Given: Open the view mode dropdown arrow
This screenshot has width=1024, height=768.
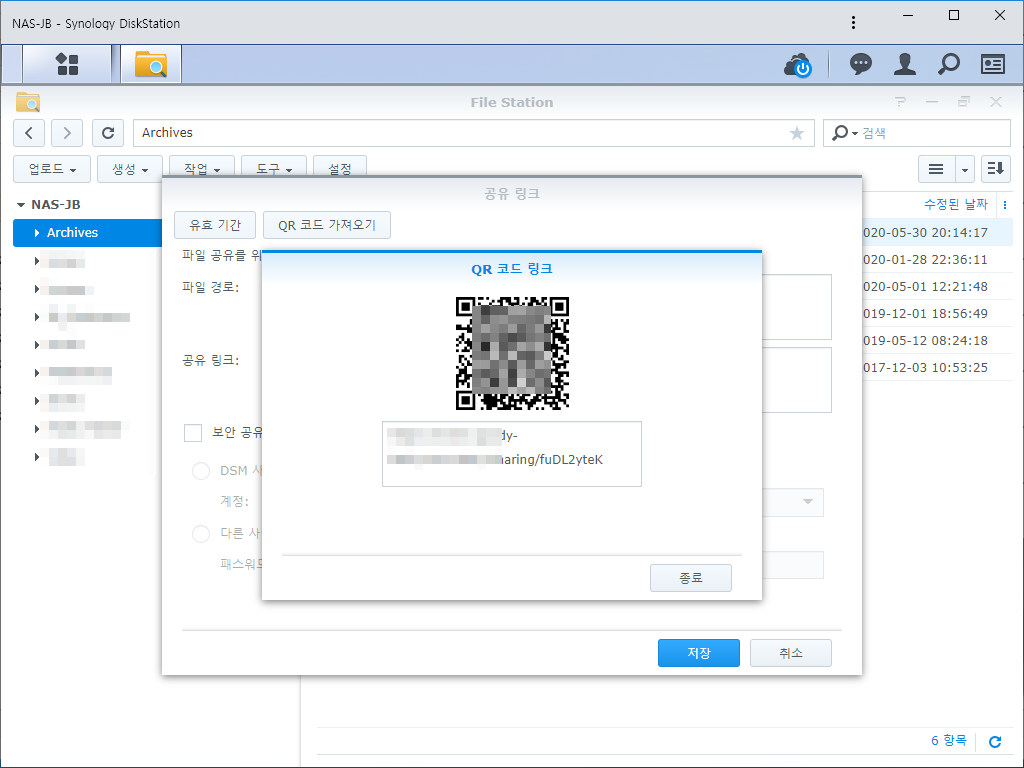Looking at the screenshot, I should tap(965, 169).
